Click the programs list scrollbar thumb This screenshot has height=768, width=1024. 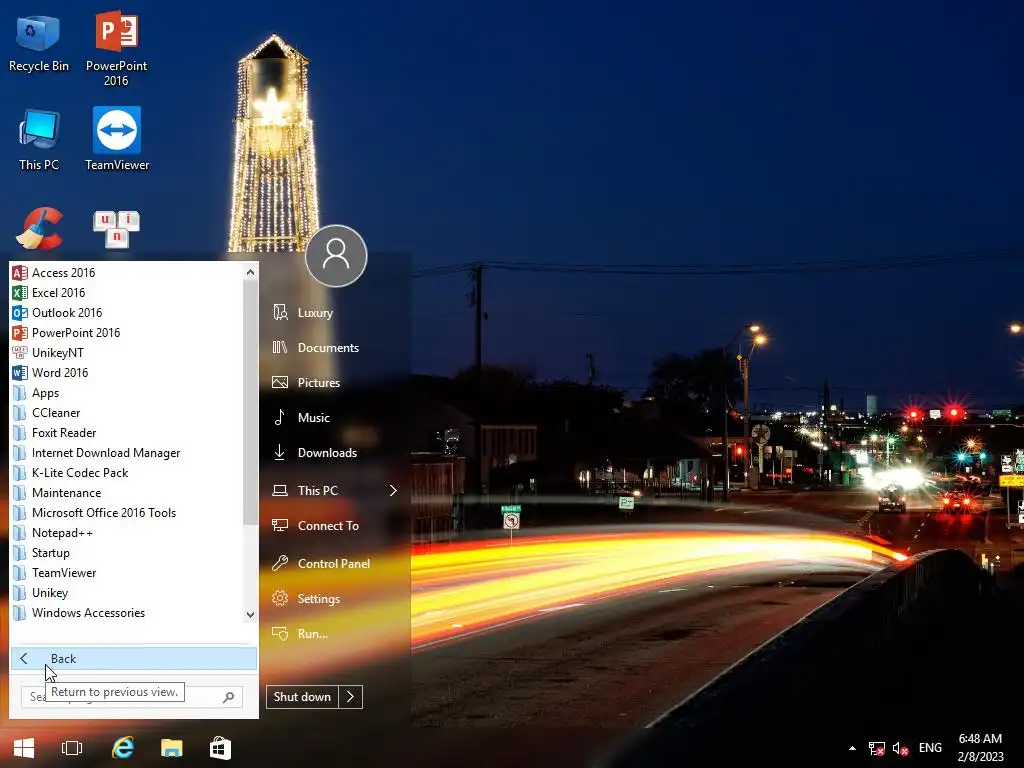pyautogui.click(x=250, y=402)
